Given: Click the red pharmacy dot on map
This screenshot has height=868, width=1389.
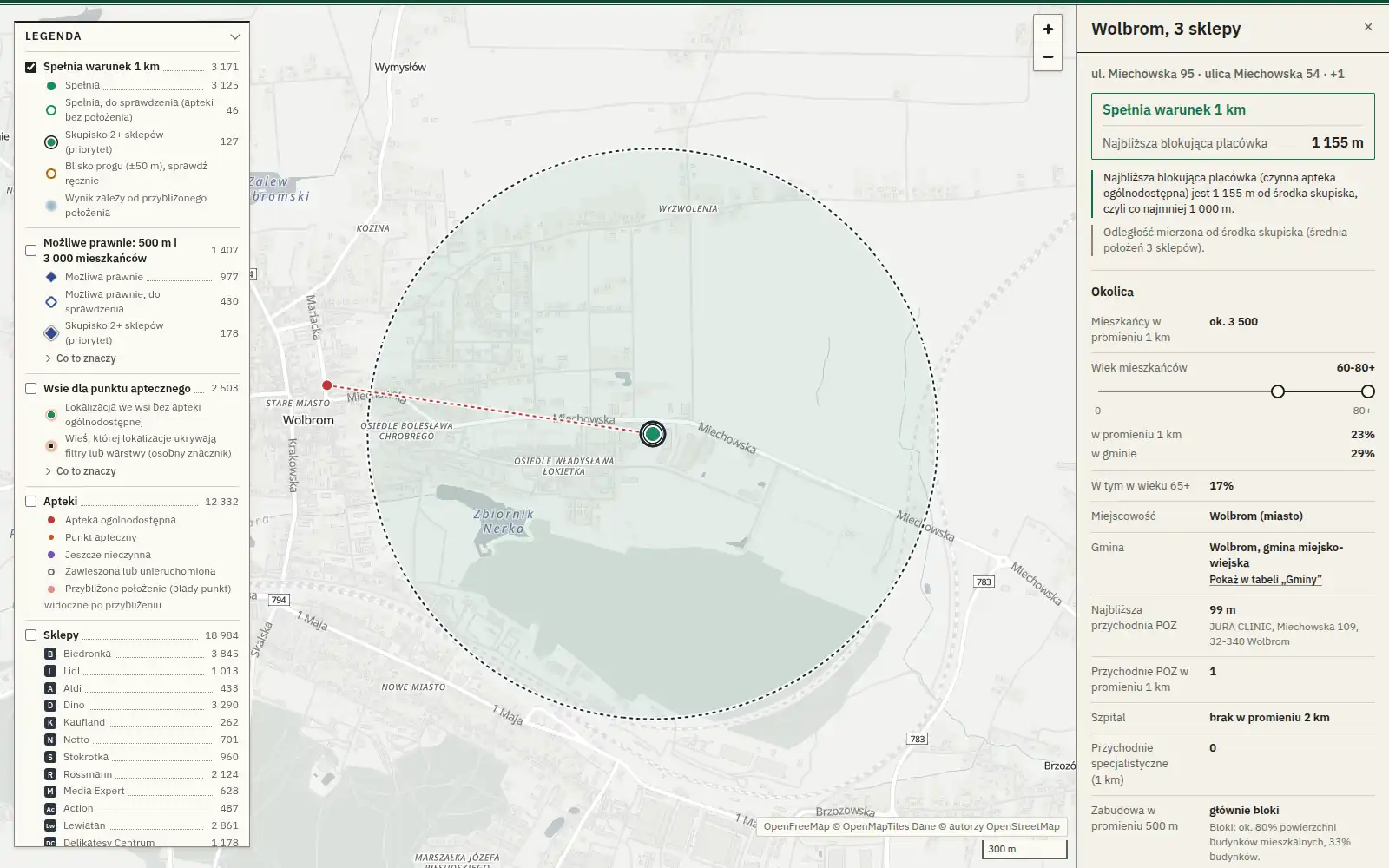Looking at the screenshot, I should coord(326,385).
